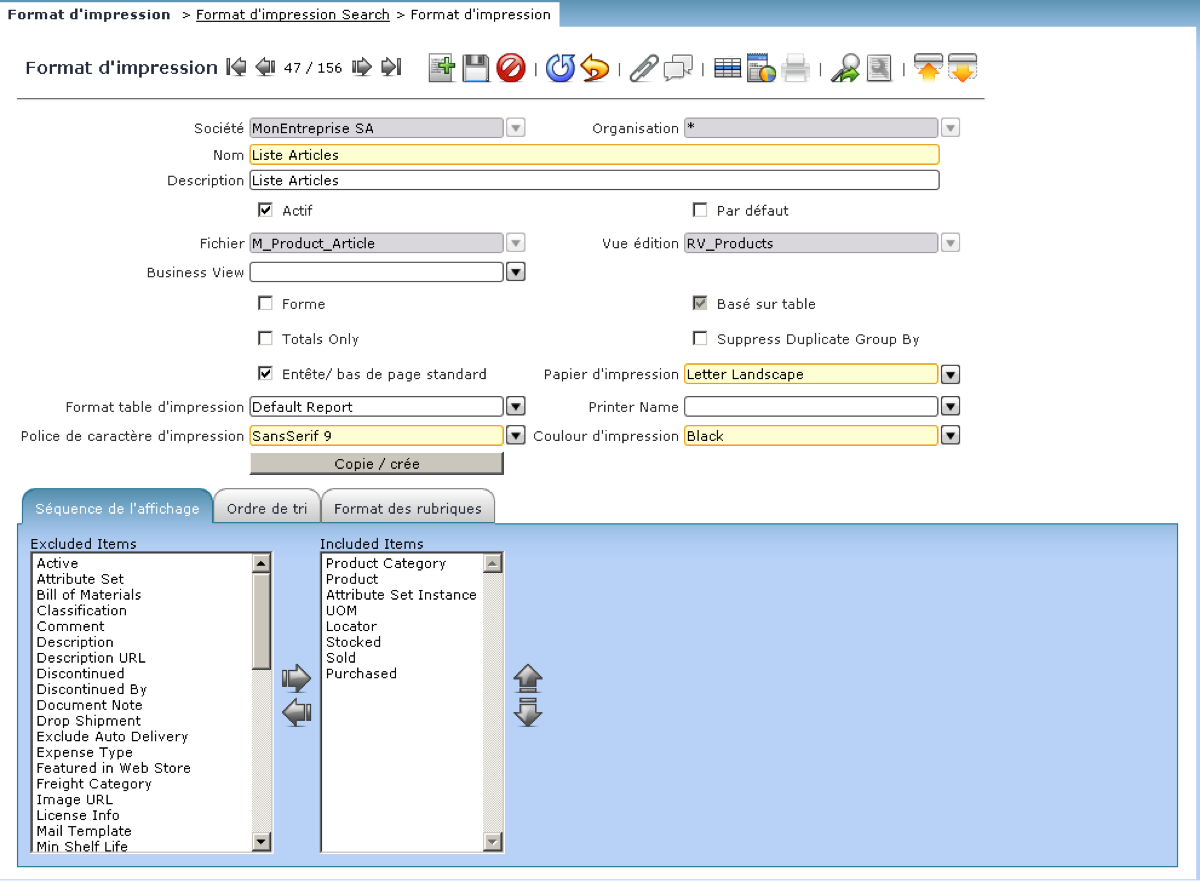This screenshot has width=1200, height=881.
Task: Open the attachment dialog
Action: [x=643, y=68]
